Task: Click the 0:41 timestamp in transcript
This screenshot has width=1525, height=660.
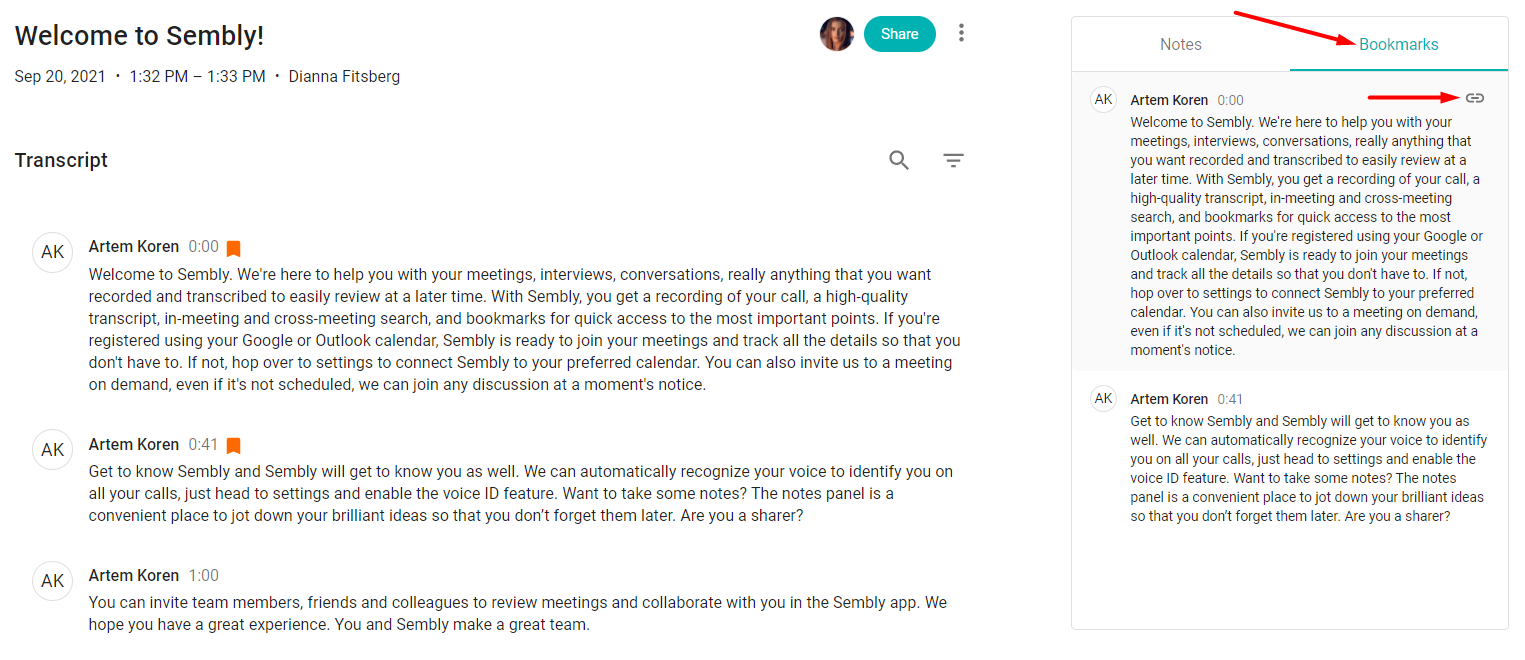Action: 203,445
